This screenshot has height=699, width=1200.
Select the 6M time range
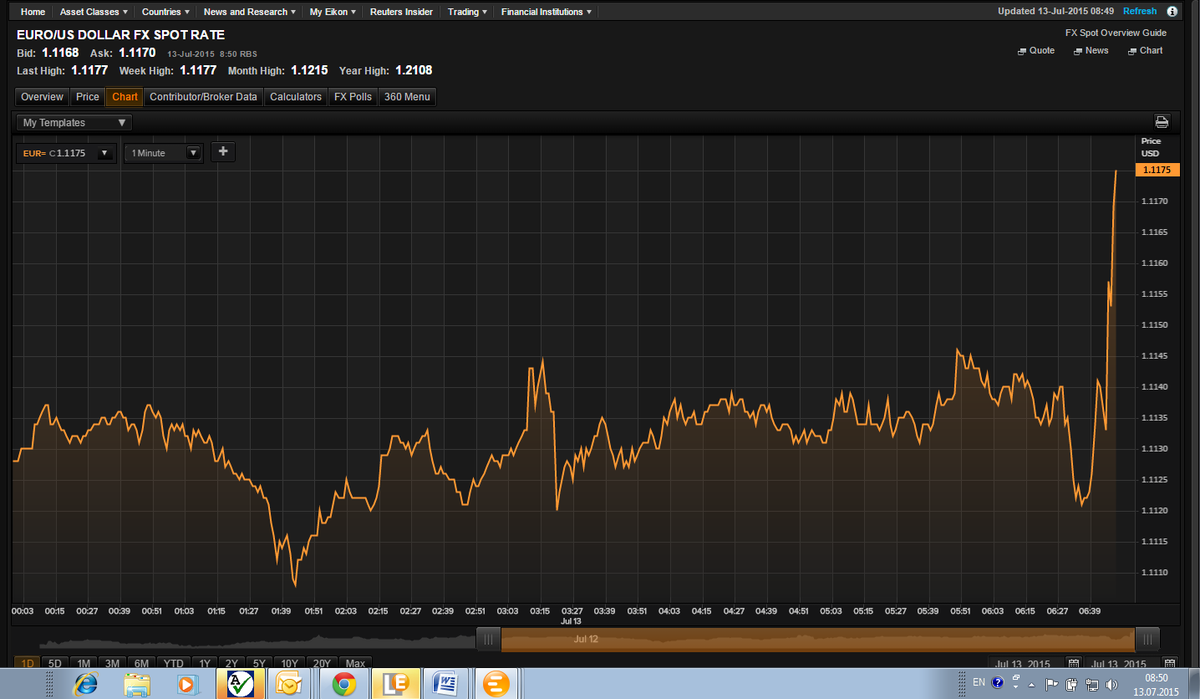point(142,663)
